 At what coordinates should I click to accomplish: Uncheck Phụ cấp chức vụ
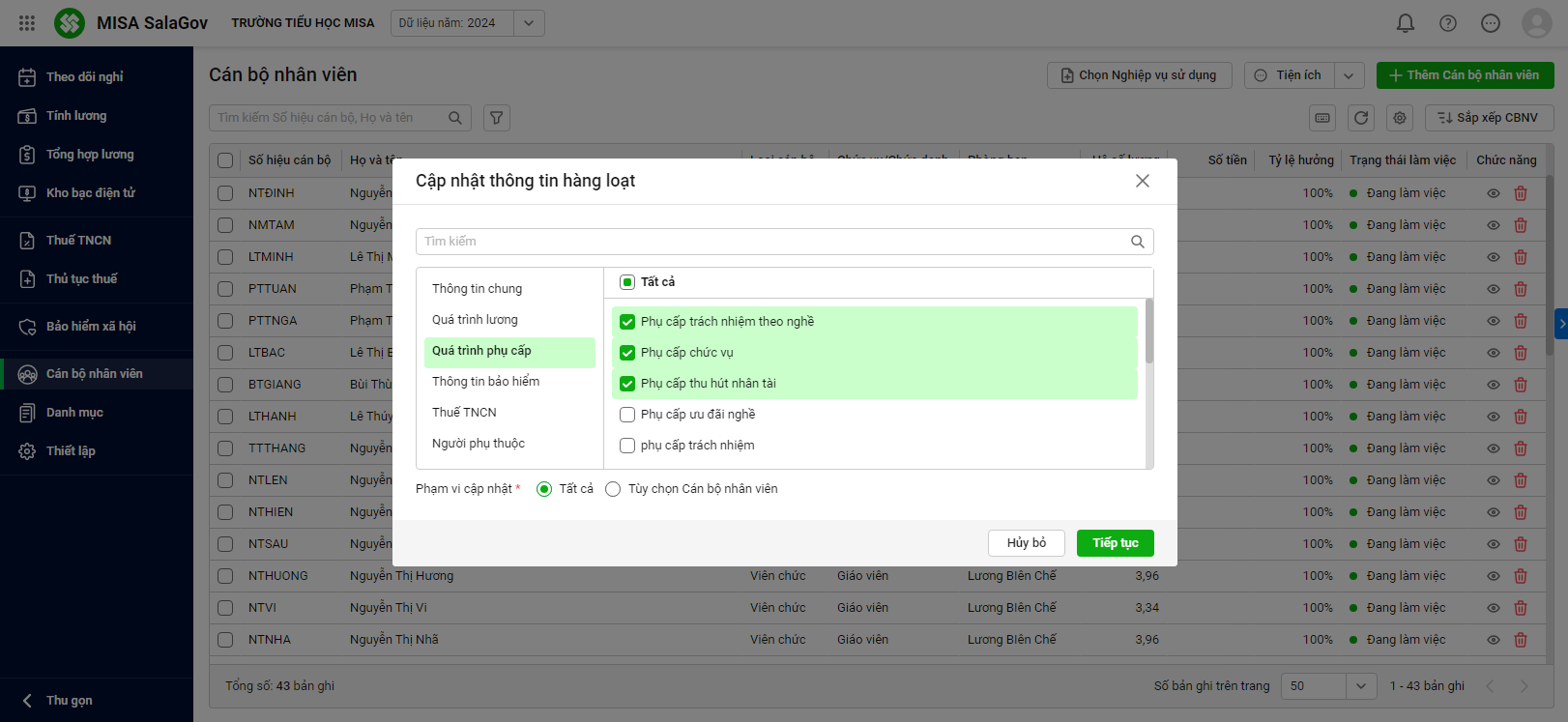[627, 353]
